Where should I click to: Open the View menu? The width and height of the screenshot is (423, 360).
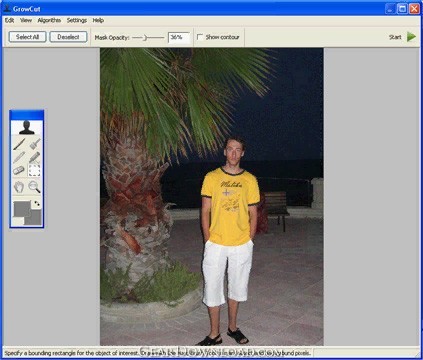pos(26,20)
